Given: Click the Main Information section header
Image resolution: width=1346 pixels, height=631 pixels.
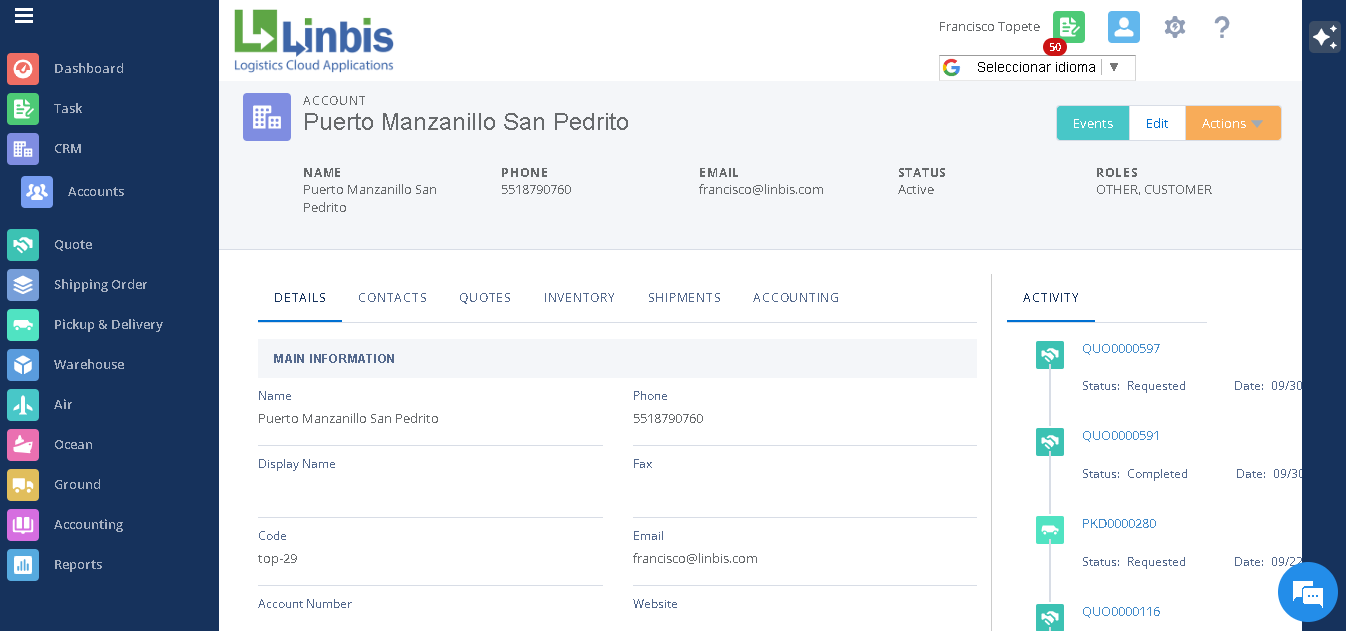Looking at the screenshot, I should [617, 358].
